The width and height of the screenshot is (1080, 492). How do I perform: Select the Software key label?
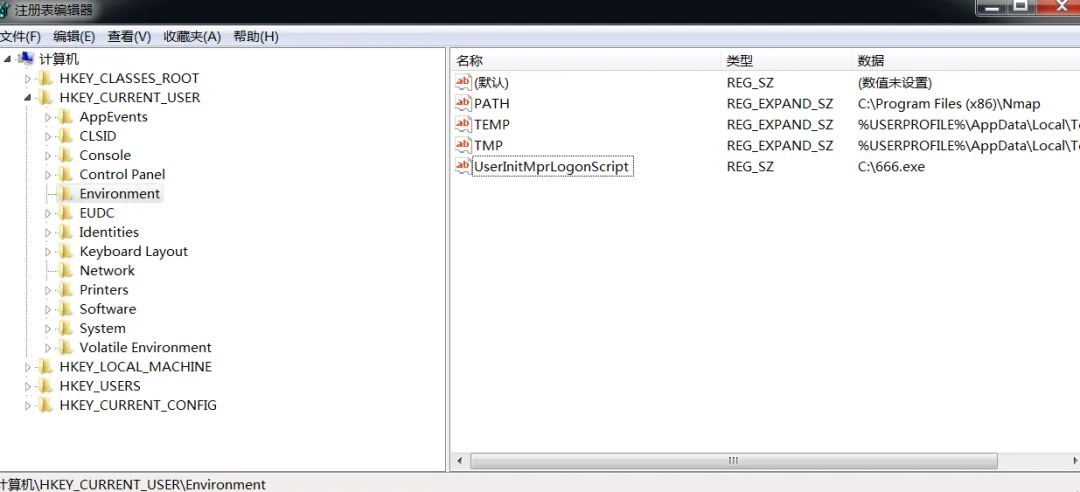(107, 309)
